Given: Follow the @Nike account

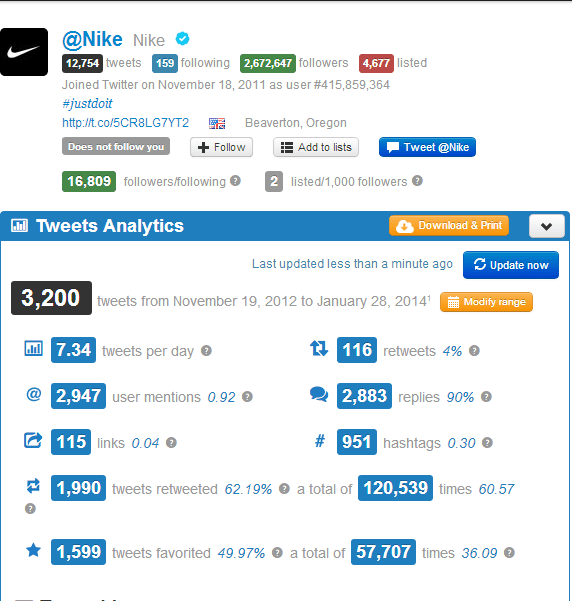Looking at the screenshot, I should tap(221, 147).
